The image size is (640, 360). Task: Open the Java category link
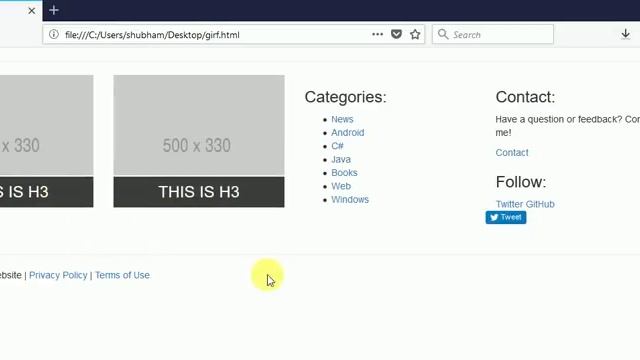(x=341, y=159)
